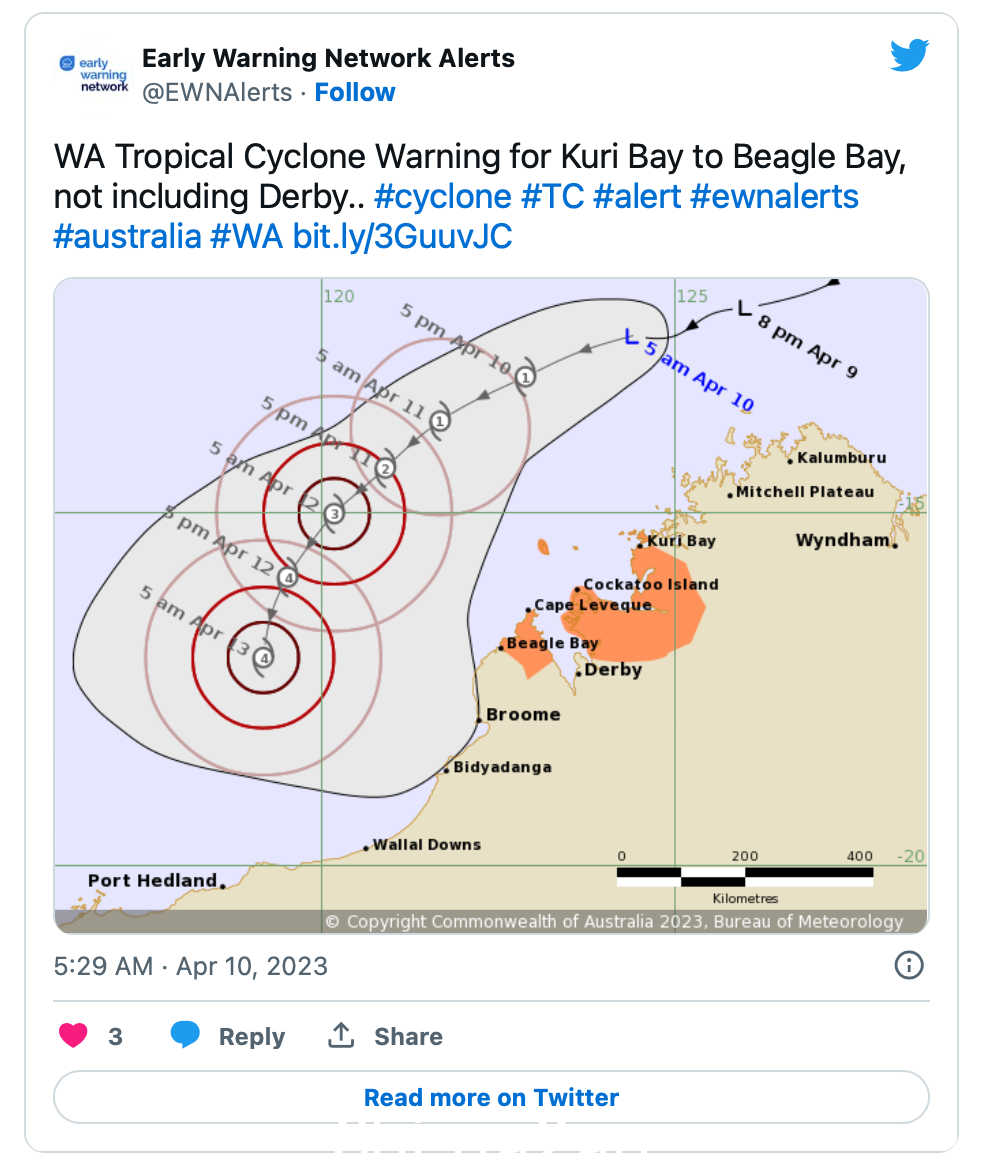The height and width of the screenshot is (1174, 982).
Task: Click Read more on Twitter button
Action: [491, 1097]
